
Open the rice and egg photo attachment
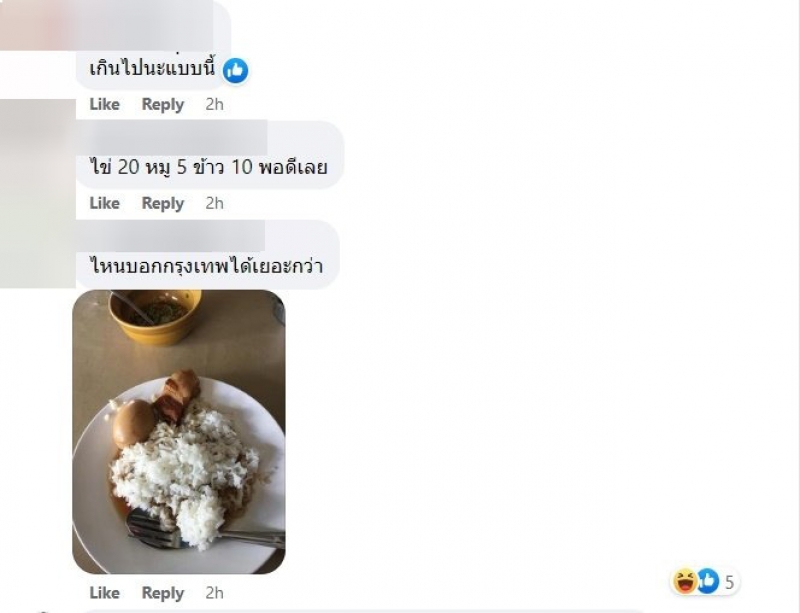pos(179,432)
